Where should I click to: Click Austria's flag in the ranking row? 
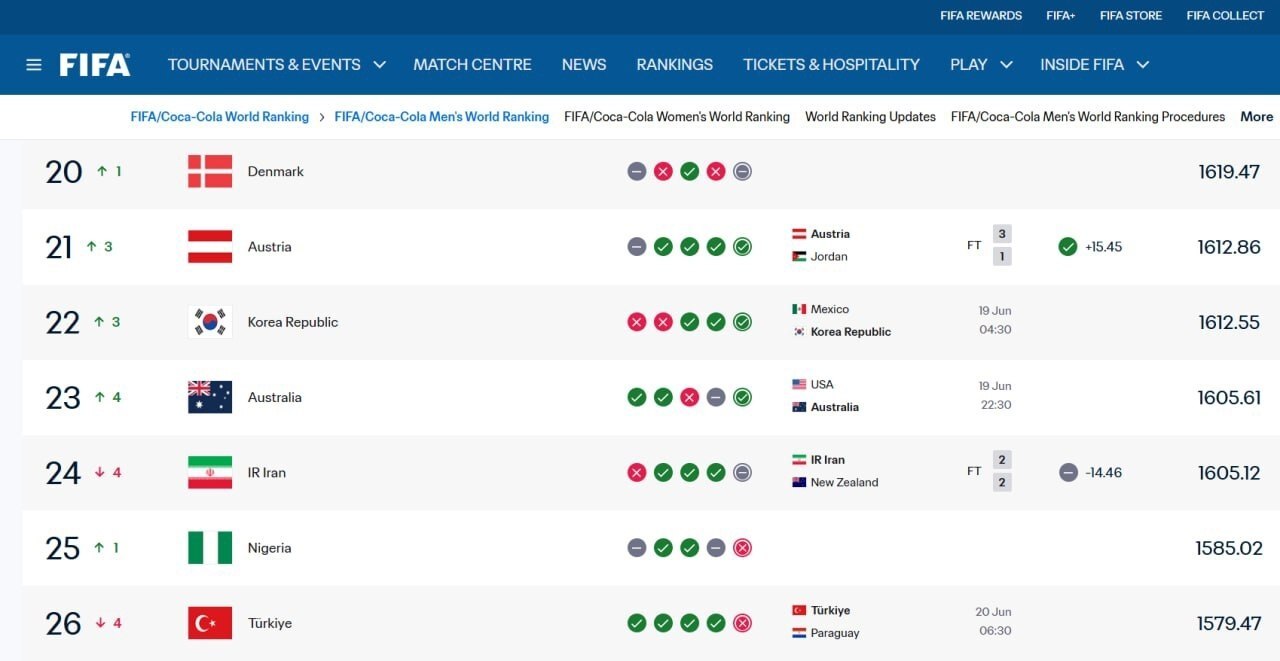click(210, 246)
